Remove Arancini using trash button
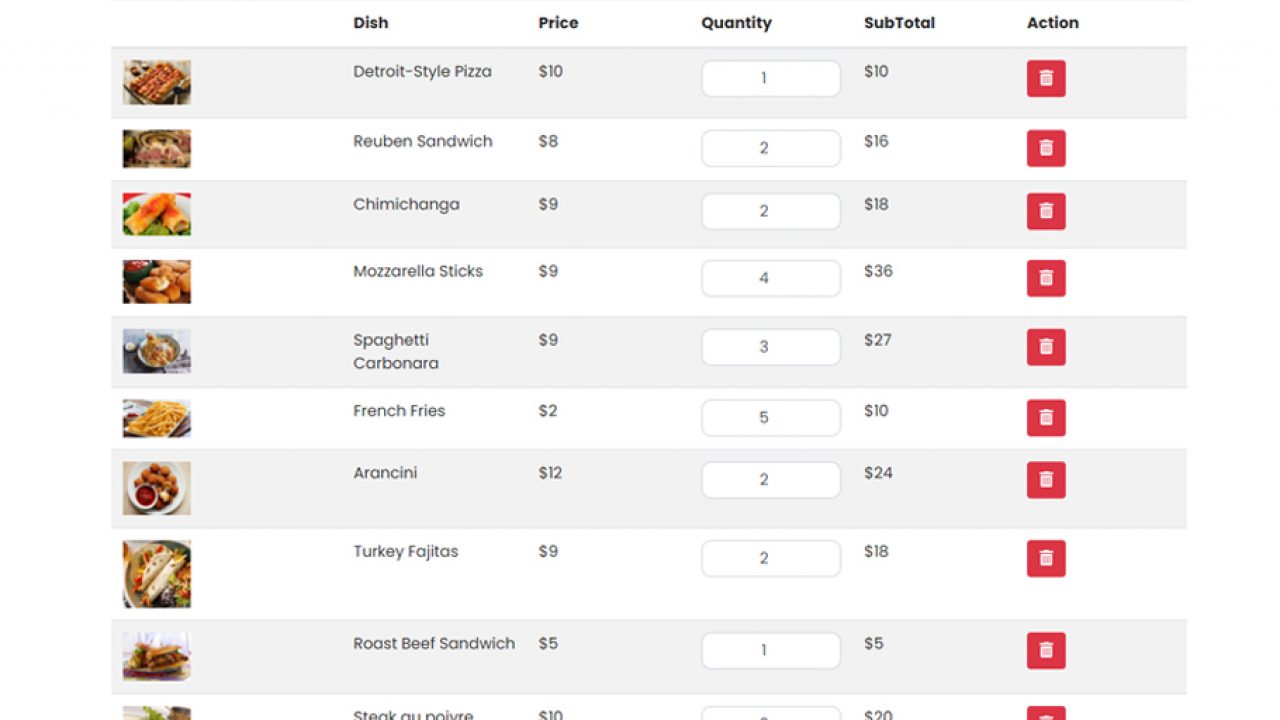The image size is (1280, 720). click(1046, 480)
